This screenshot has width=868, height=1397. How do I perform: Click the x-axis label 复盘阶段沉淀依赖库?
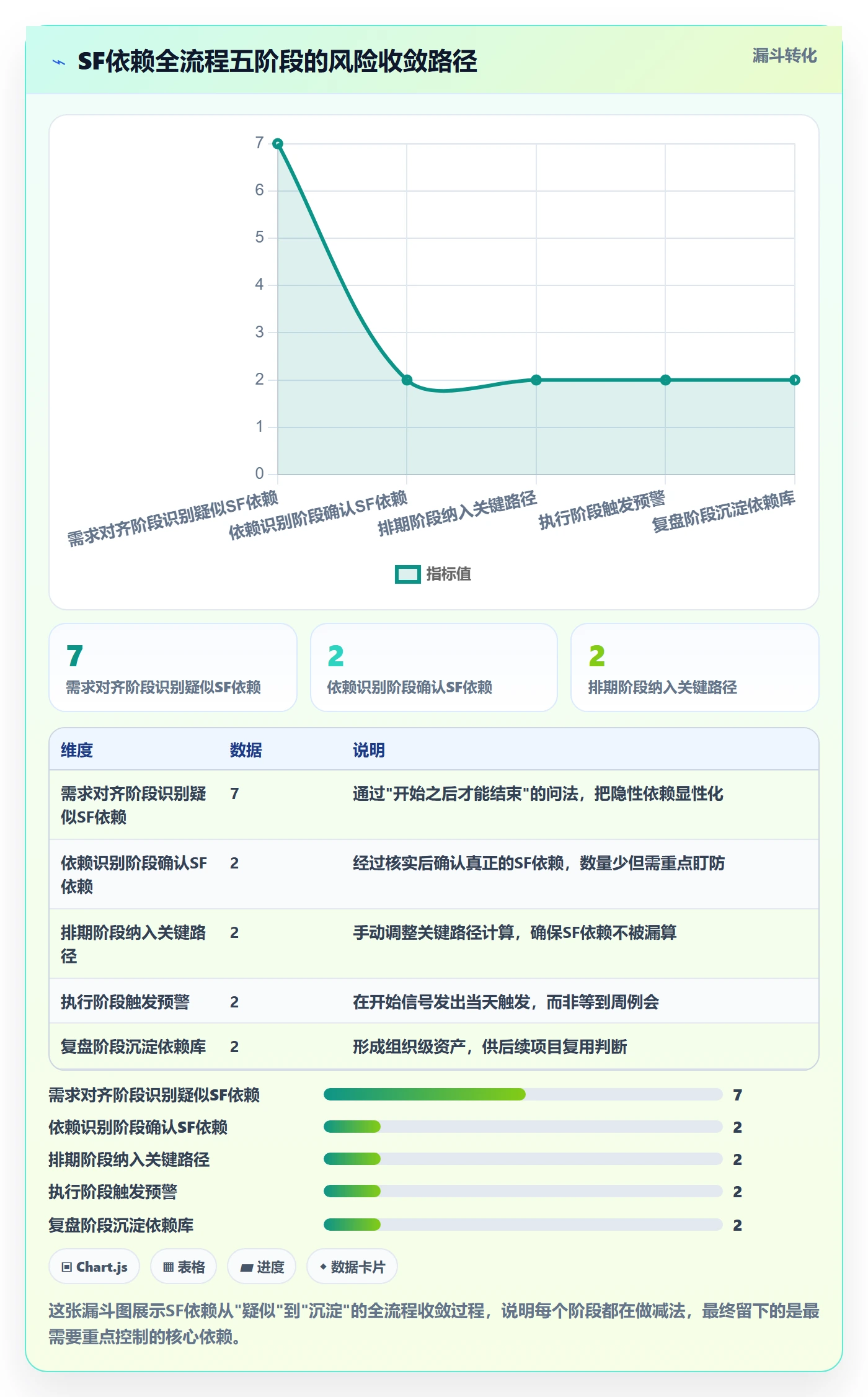[x=723, y=512]
